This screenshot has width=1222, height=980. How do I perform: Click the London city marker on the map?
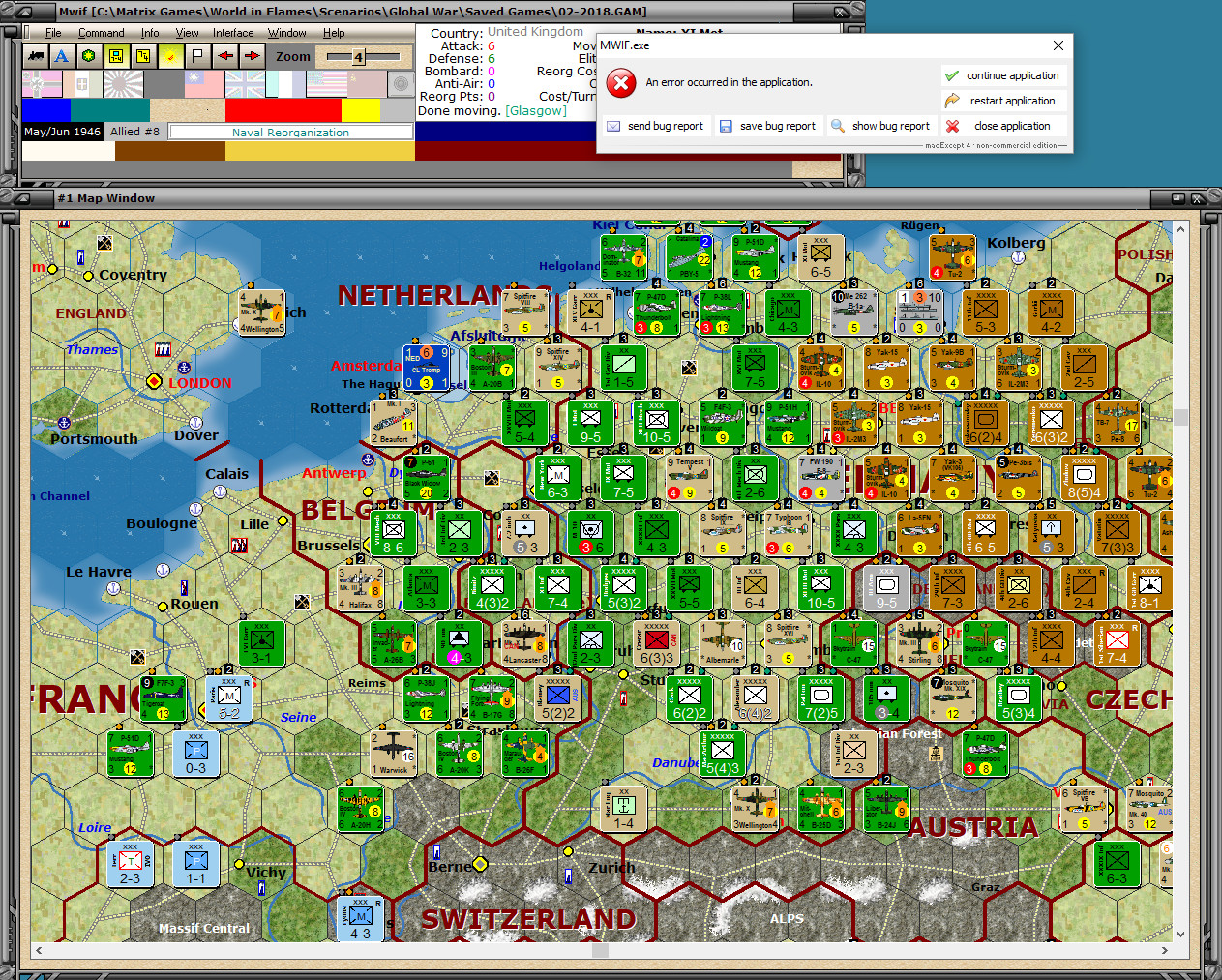[x=153, y=382]
